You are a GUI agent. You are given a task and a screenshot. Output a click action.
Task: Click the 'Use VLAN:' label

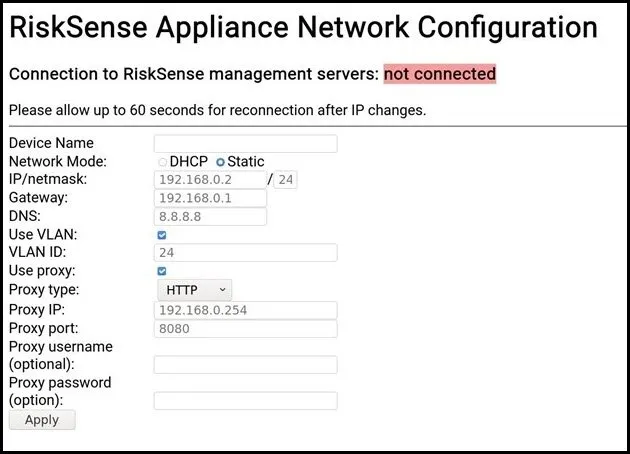click(x=43, y=235)
